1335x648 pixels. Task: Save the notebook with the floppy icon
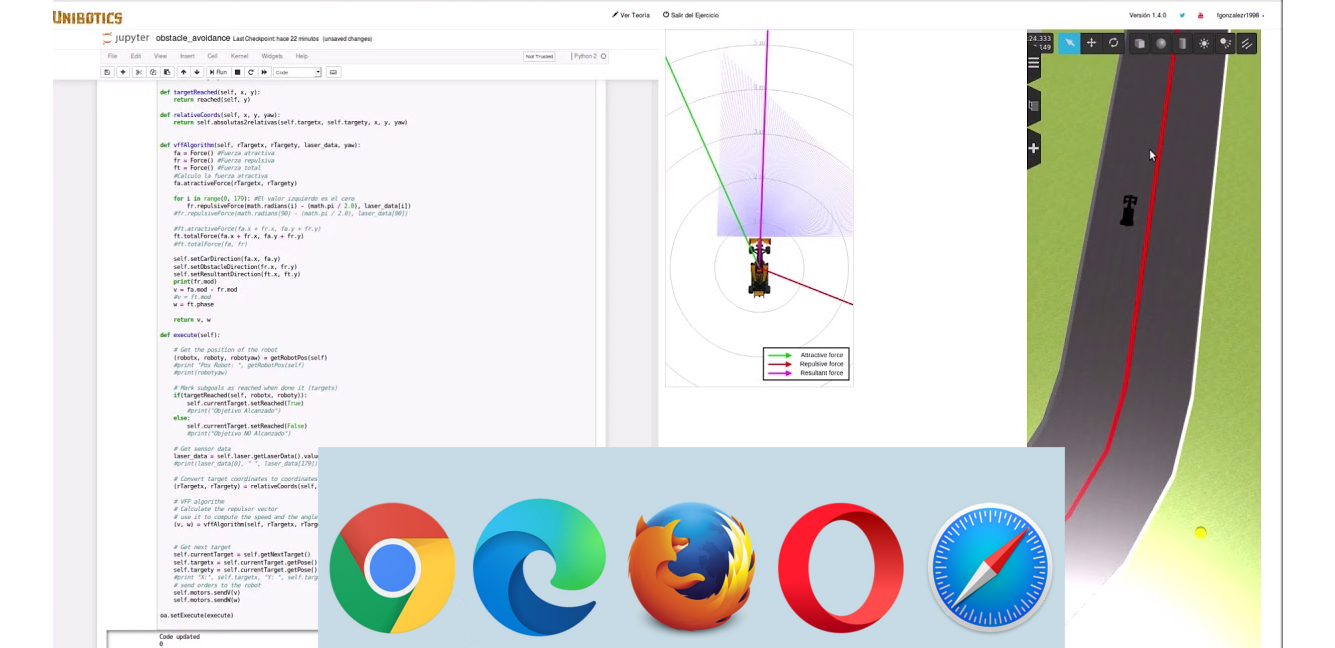[108, 72]
